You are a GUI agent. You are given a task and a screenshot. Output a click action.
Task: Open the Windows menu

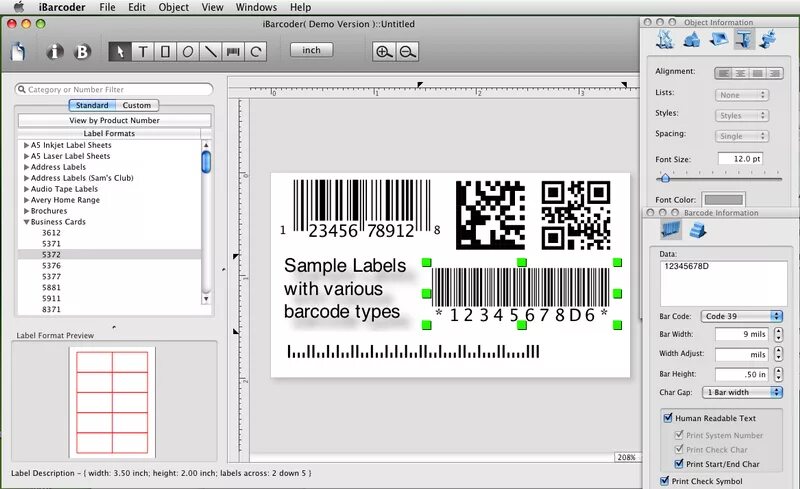coord(256,7)
